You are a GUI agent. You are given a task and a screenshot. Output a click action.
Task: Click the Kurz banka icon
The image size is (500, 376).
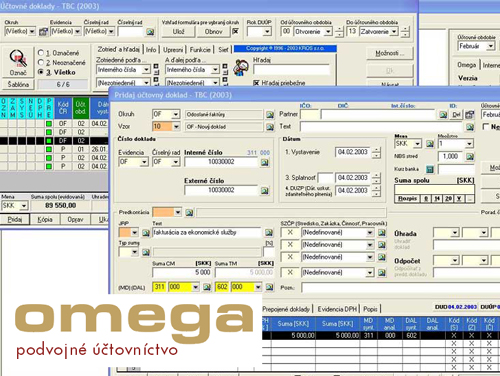click(430, 169)
